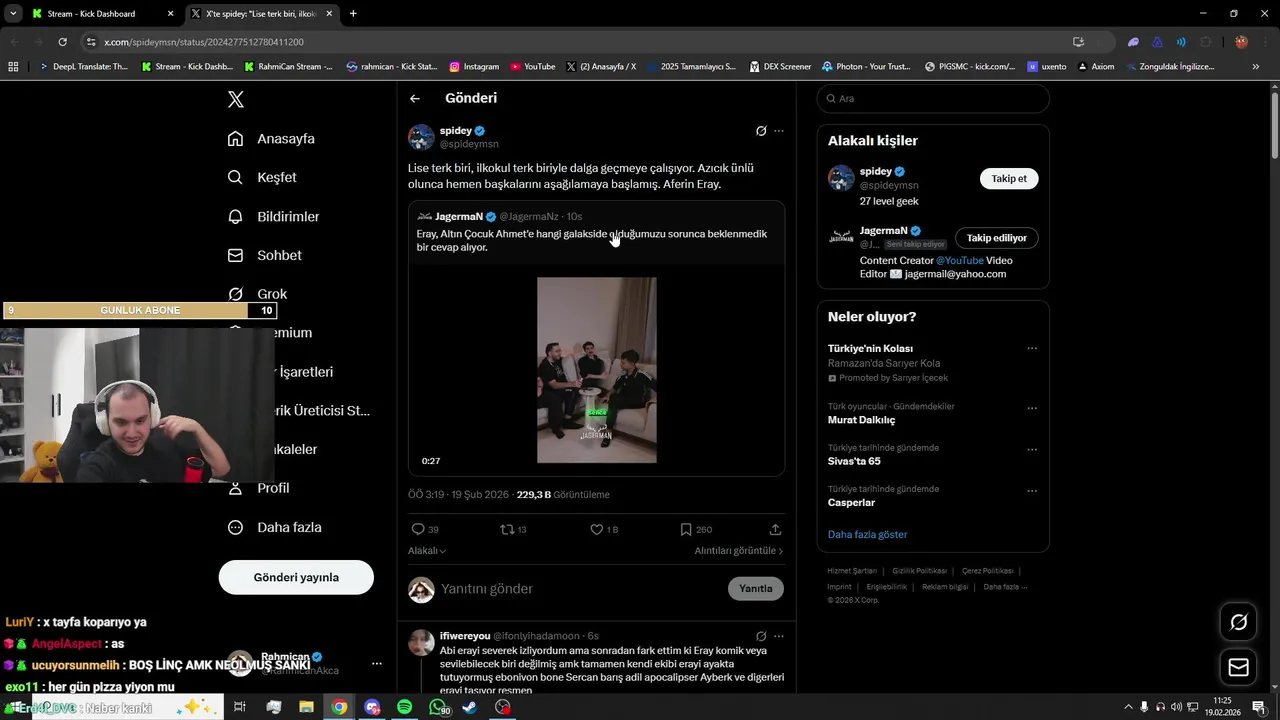The width and height of the screenshot is (1280, 720).
Task: Click the reply icon with 39 replies
Action: [418, 529]
